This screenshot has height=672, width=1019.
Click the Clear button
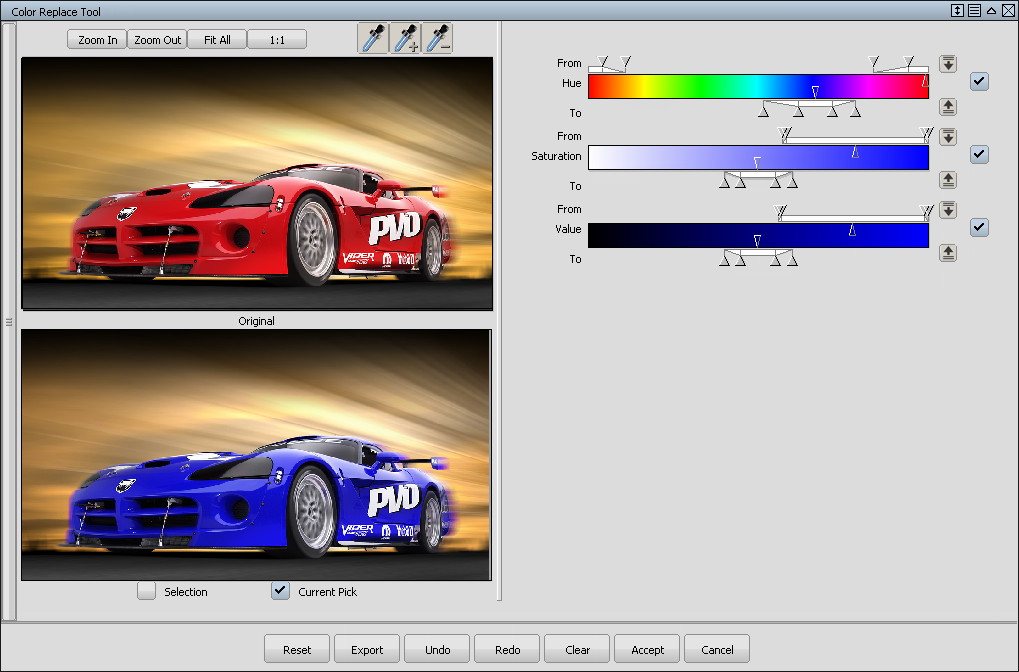[x=577, y=649]
